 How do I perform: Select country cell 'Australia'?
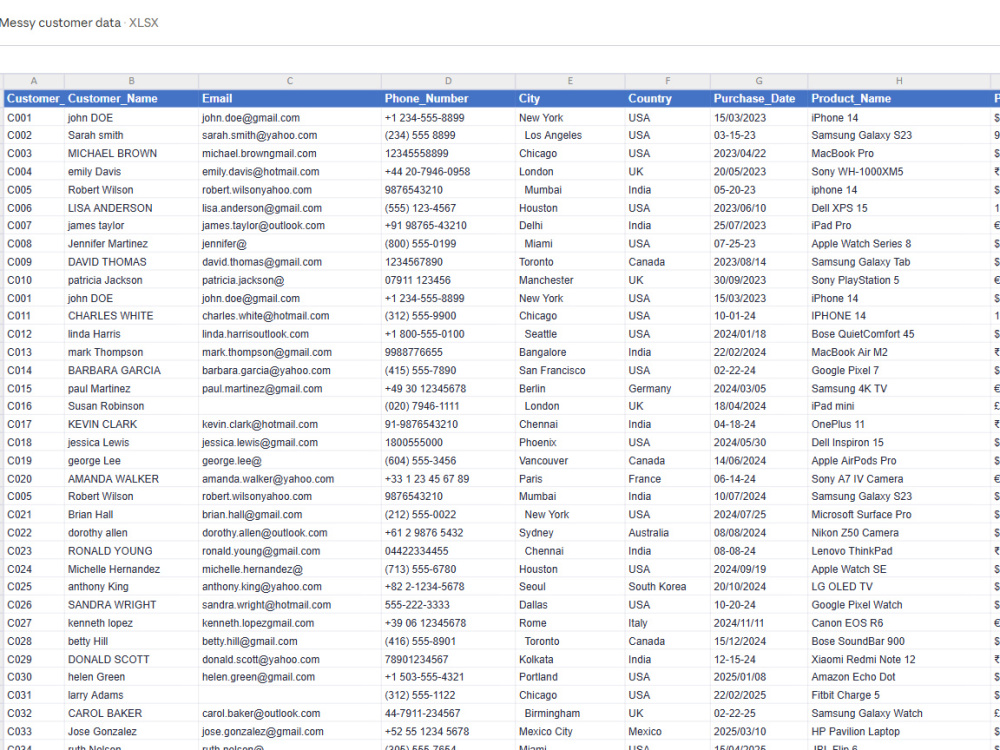click(668, 533)
